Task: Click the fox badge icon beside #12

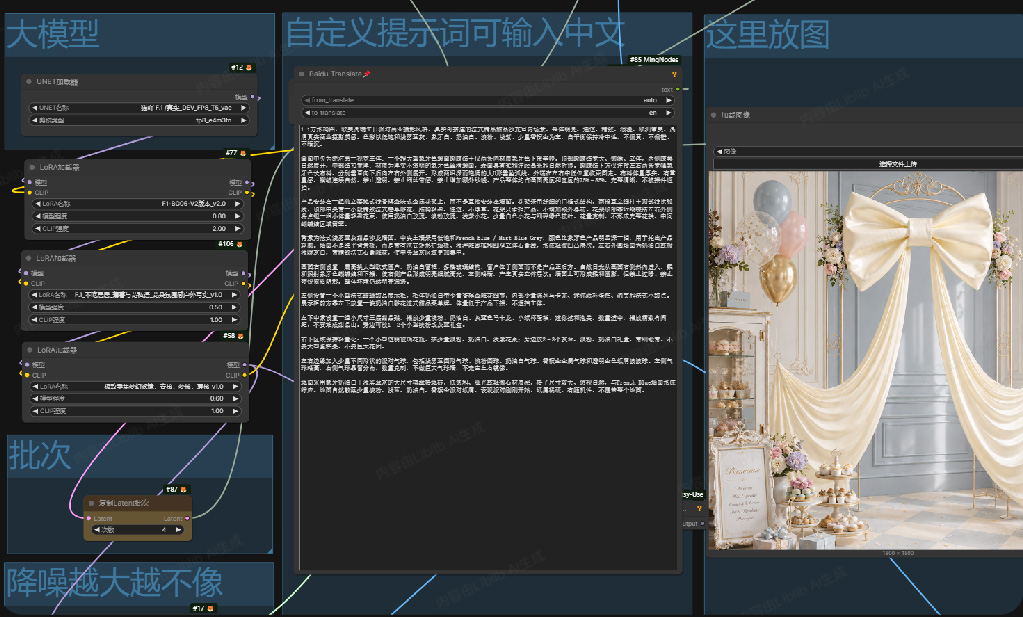Action: tap(249, 67)
